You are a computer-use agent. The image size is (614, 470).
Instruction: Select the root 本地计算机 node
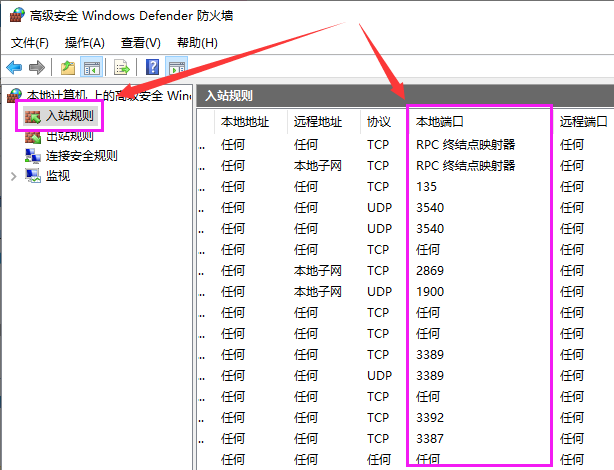click(108, 95)
